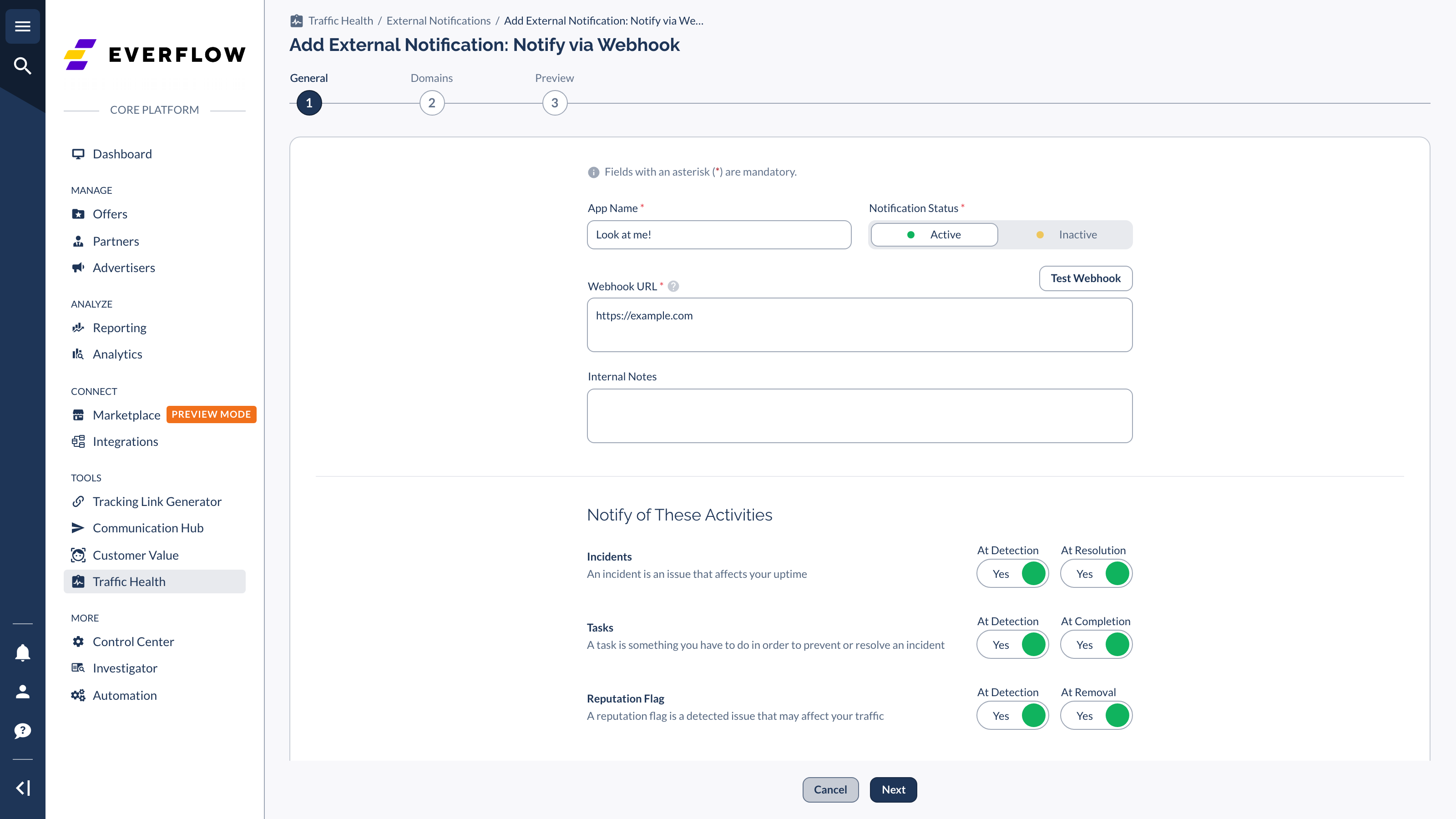Toggle Incidents At Resolution switch
Image resolution: width=1456 pixels, height=819 pixels.
click(x=1097, y=574)
